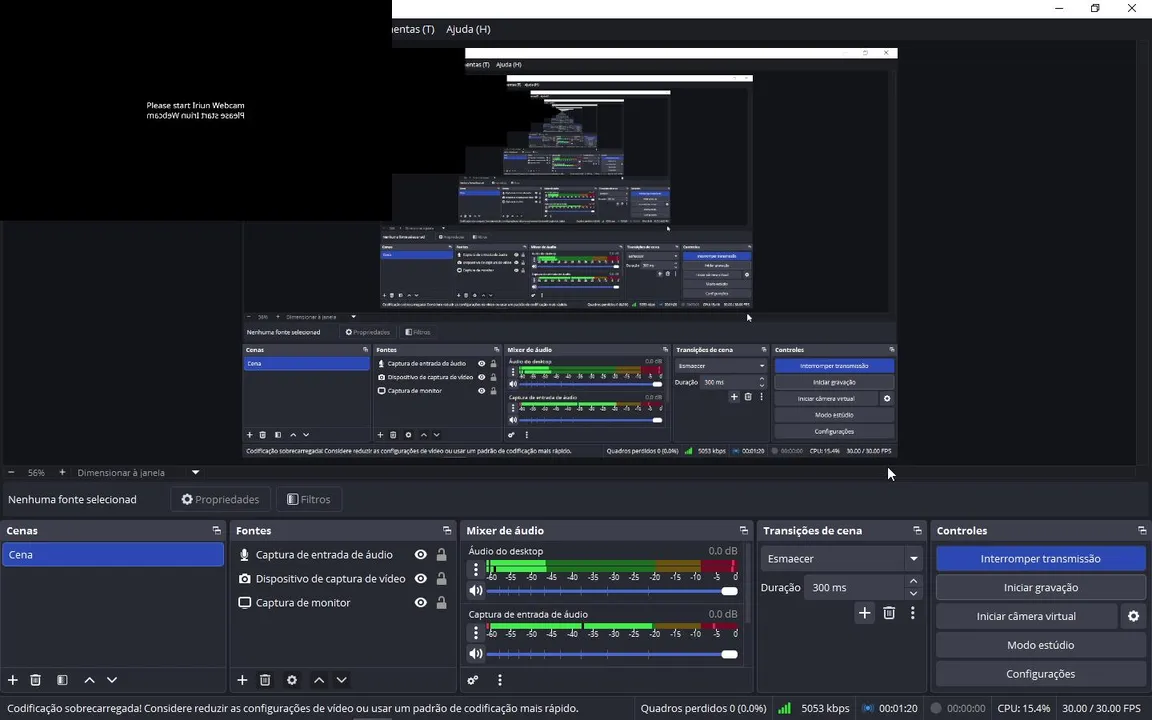Hide Captura de entrada de áudio source
The width and height of the screenshot is (1152, 720).
pos(420,555)
